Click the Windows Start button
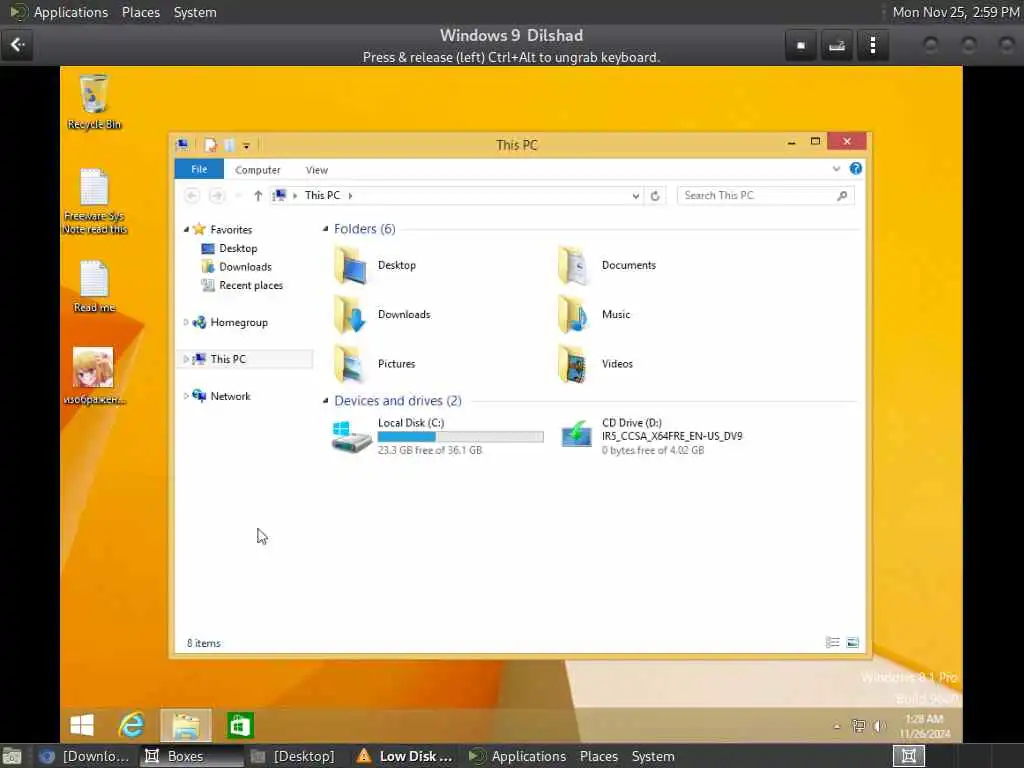The height and width of the screenshot is (768, 1024). coord(82,725)
